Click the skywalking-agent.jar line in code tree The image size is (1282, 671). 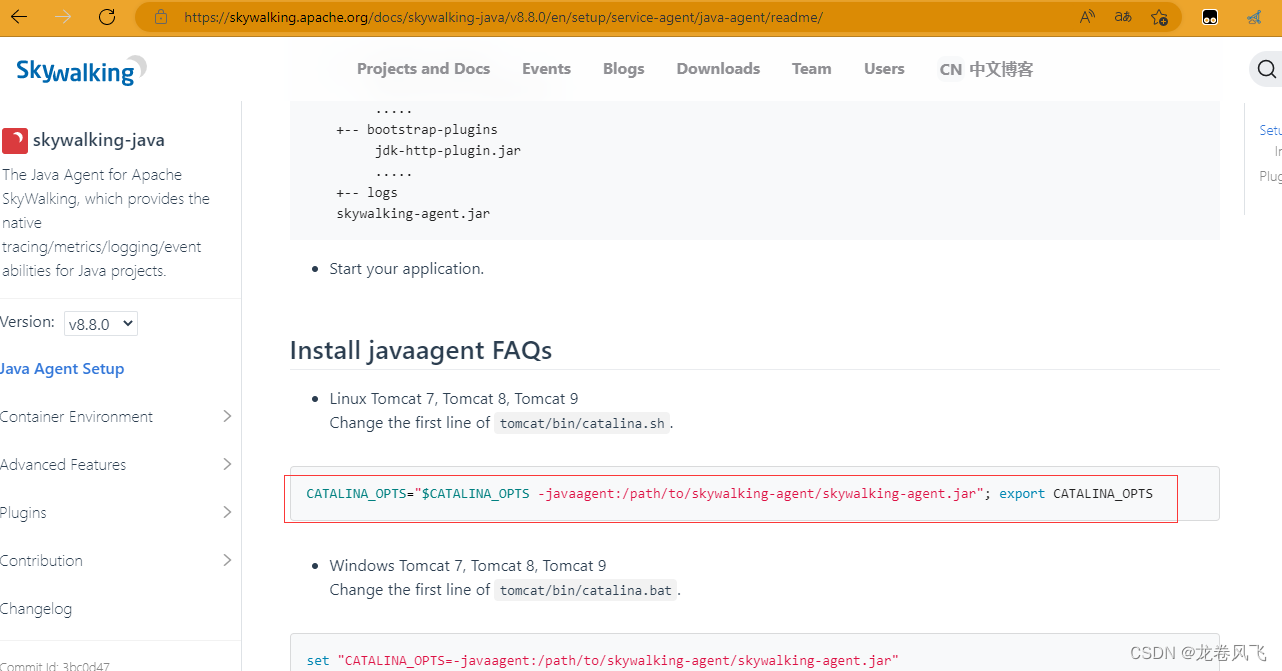point(413,214)
